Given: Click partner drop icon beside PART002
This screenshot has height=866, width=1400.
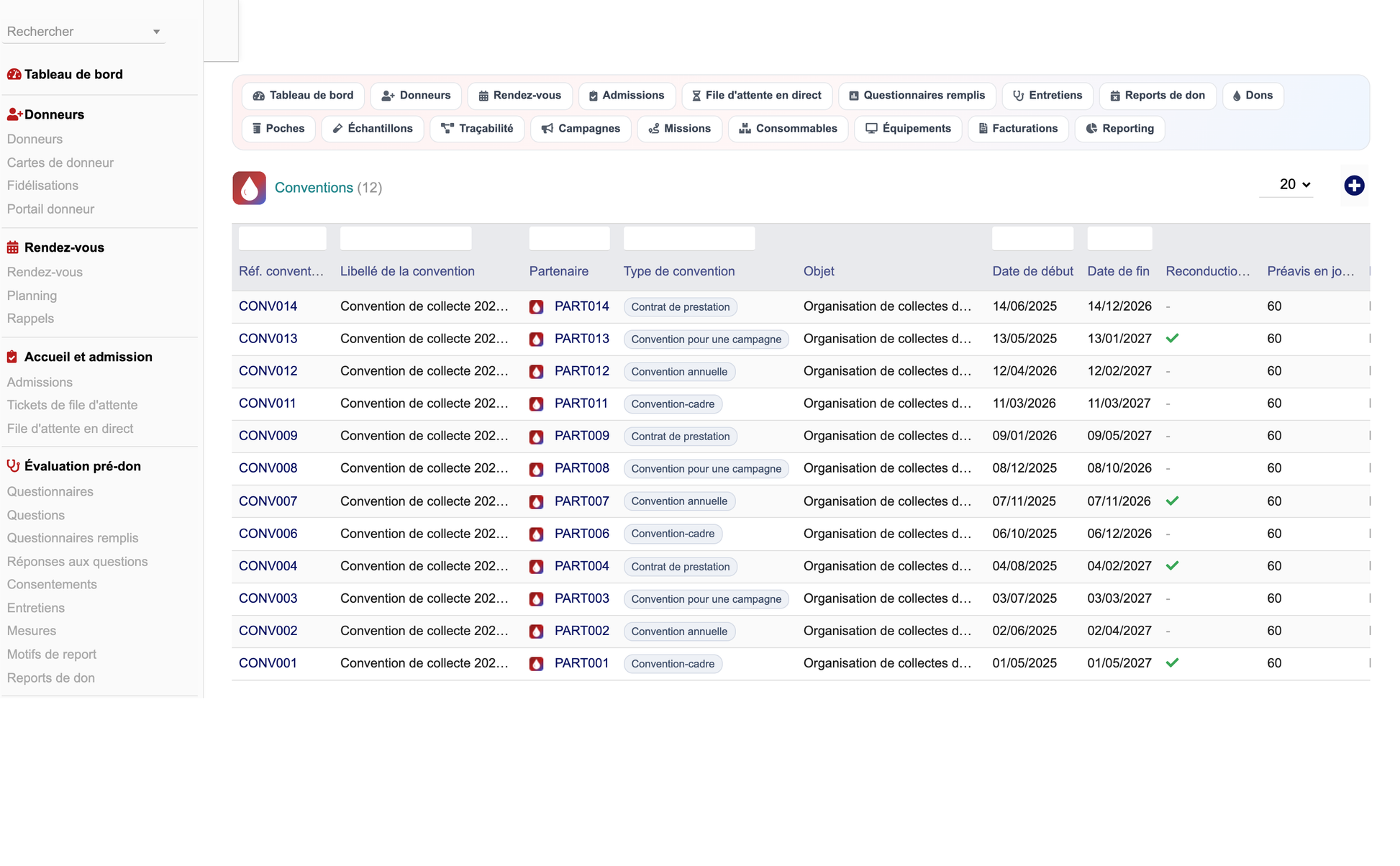Looking at the screenshot, I should coord(537,632).
